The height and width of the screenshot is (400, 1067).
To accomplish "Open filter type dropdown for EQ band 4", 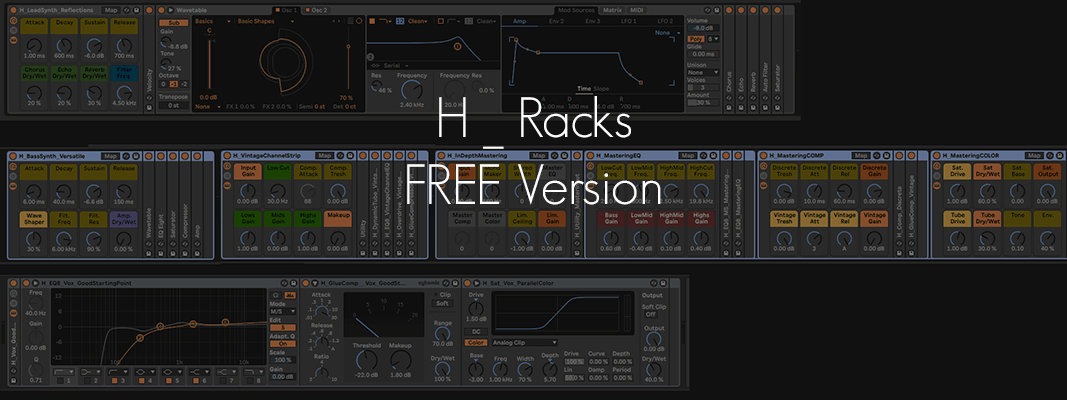I will (144, 371).
